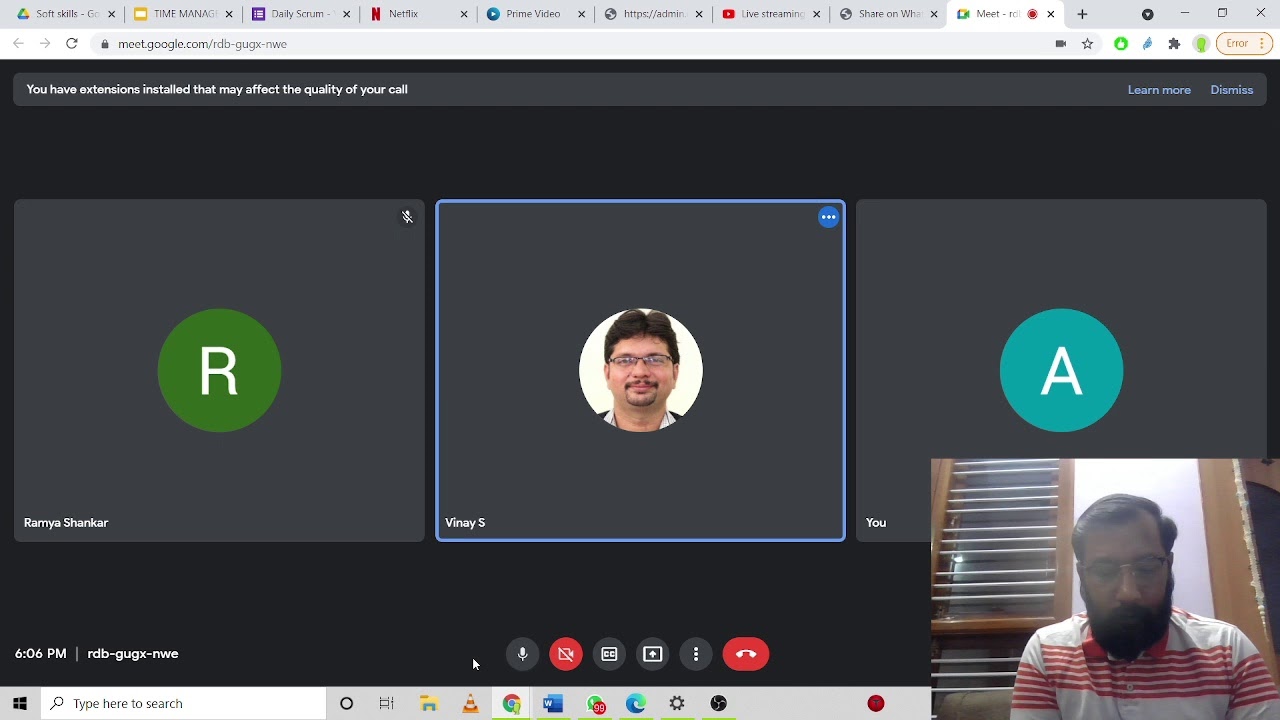Switch to the TIME MANAGE browser tab
The height and width of the screenshot is (720, 1280).
185,14
